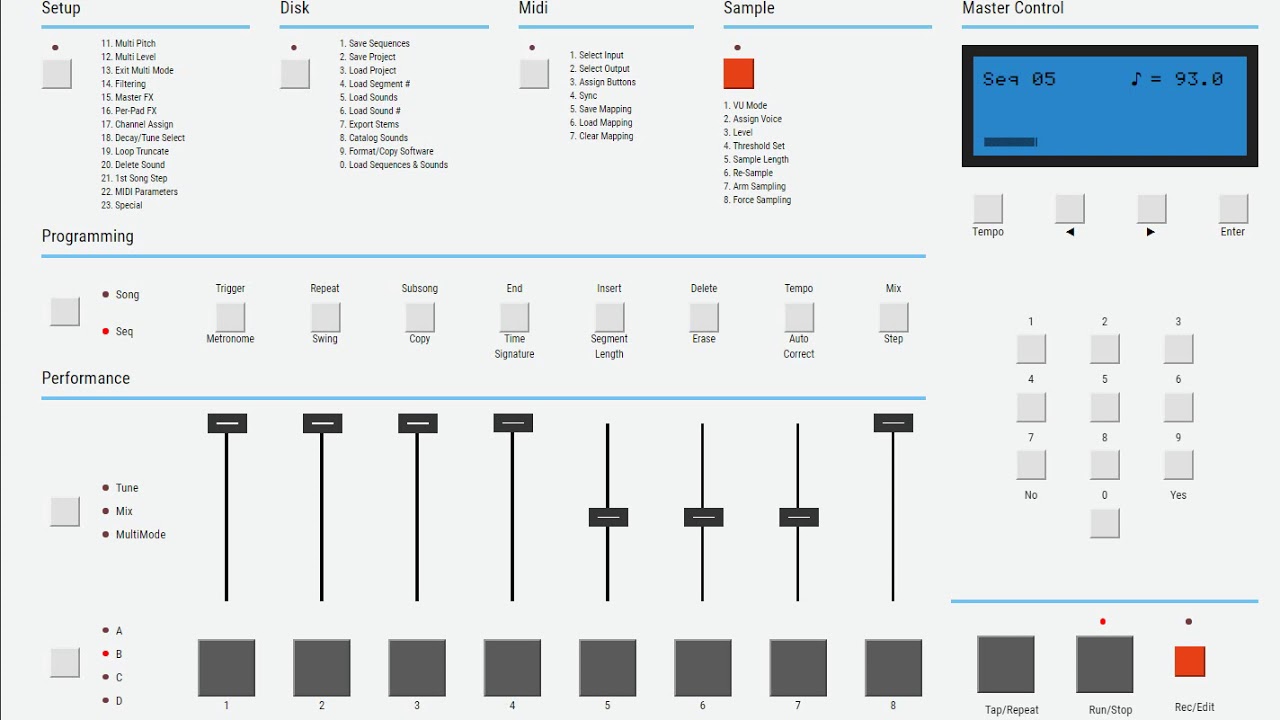Click keypad button 4
The width and height of the screenshot is (1280, 720).
1031,407
